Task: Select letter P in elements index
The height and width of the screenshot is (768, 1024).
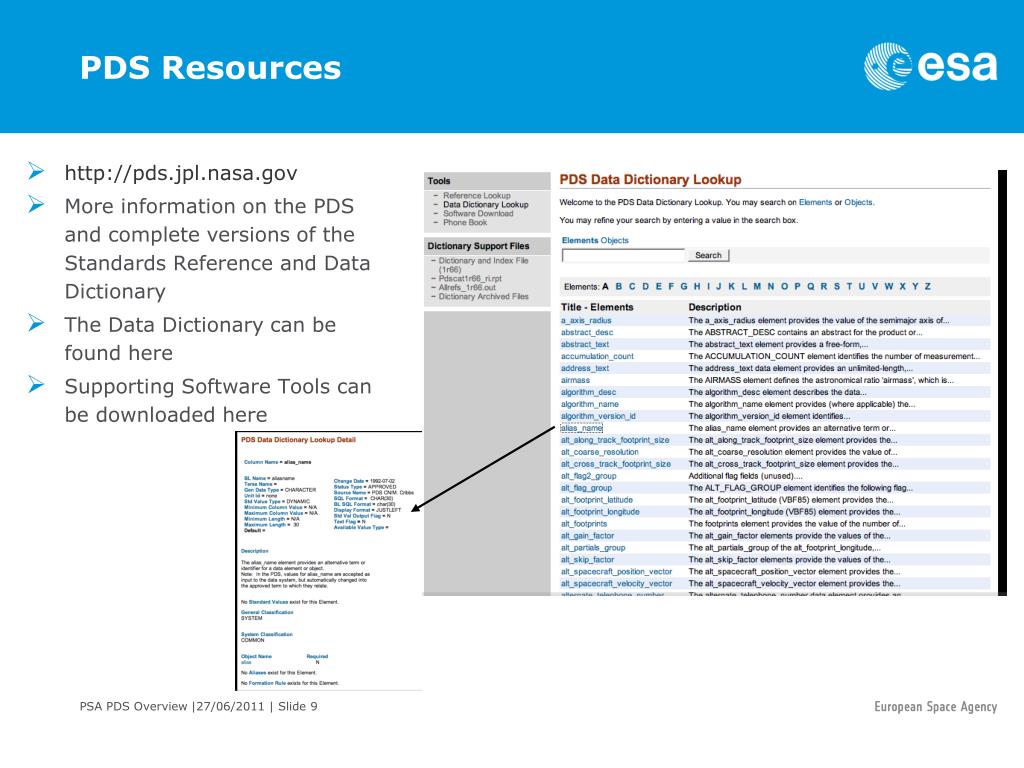Action: [797, 287]
